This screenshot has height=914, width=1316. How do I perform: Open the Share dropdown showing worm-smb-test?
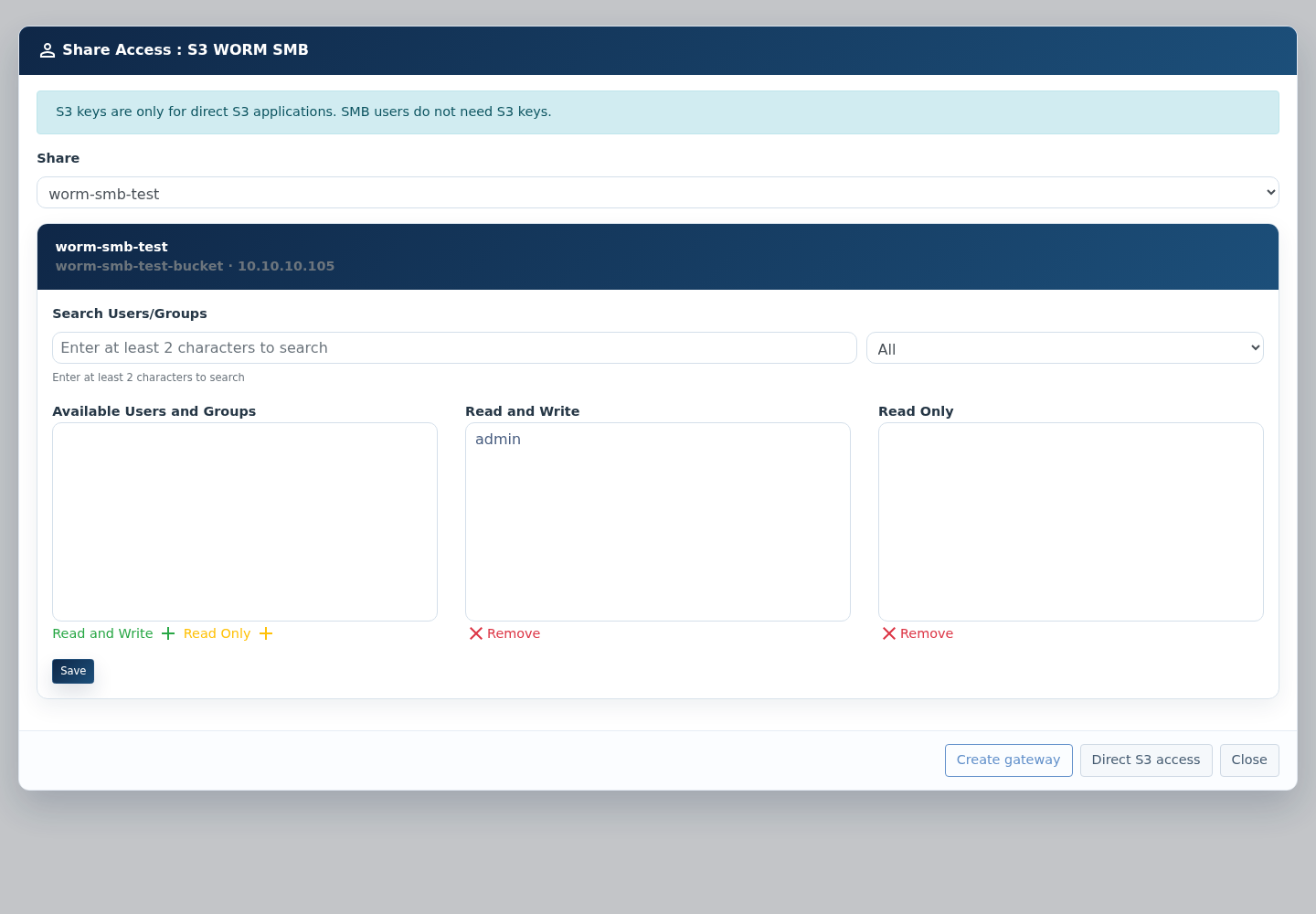[x=658, y=193]
